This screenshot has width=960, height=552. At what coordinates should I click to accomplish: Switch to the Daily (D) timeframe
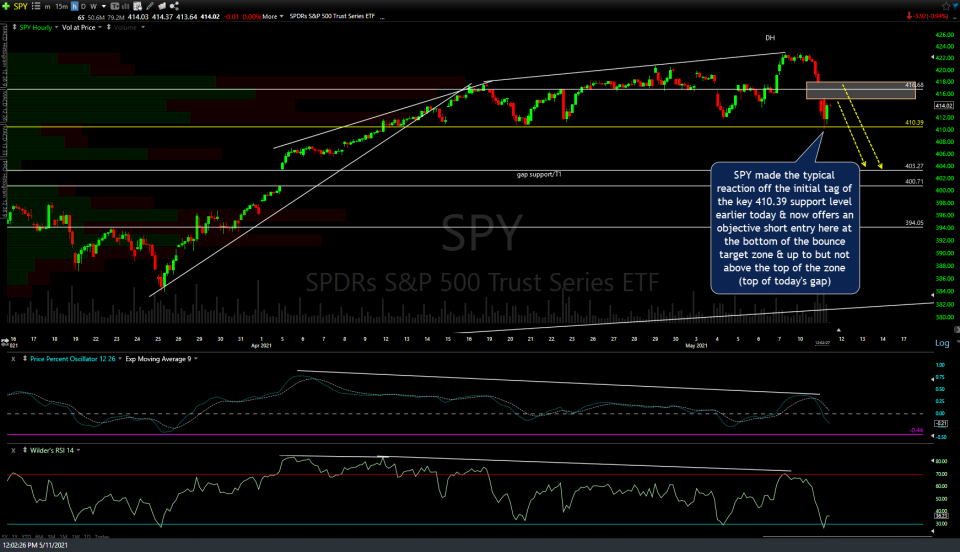pyautogui.click(x=83, y=6)
